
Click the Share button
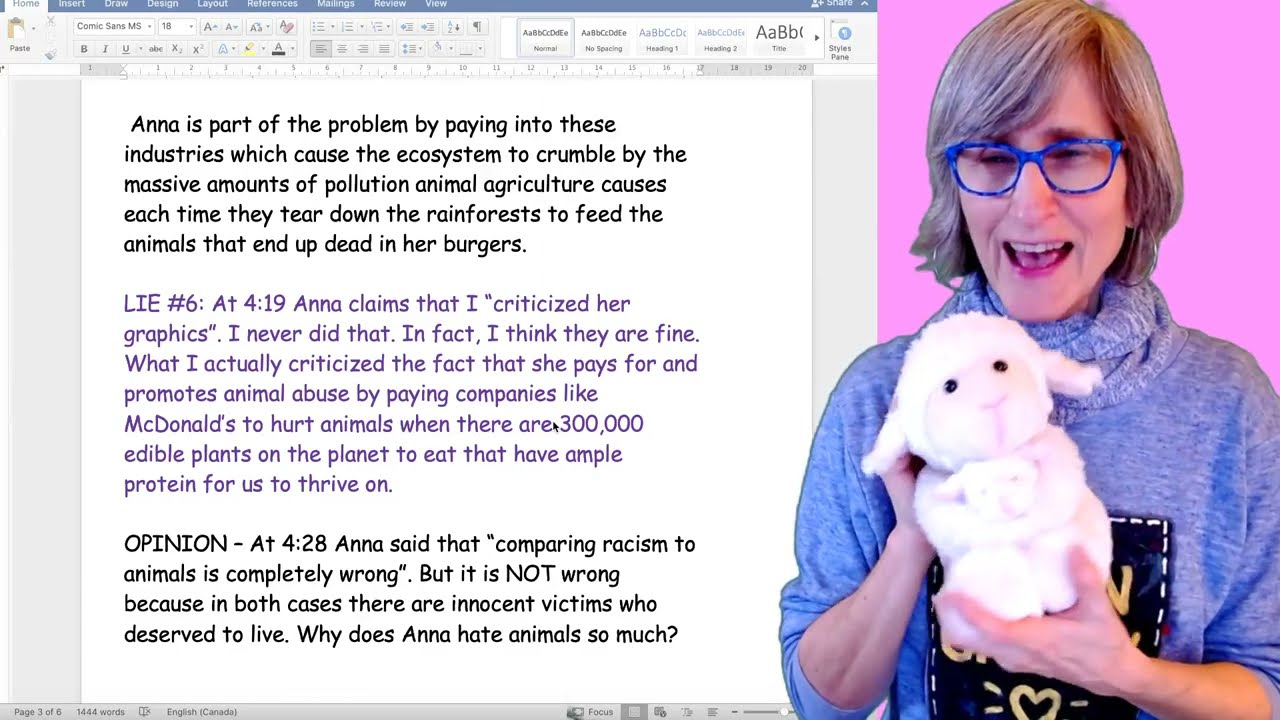click(832, 4)
